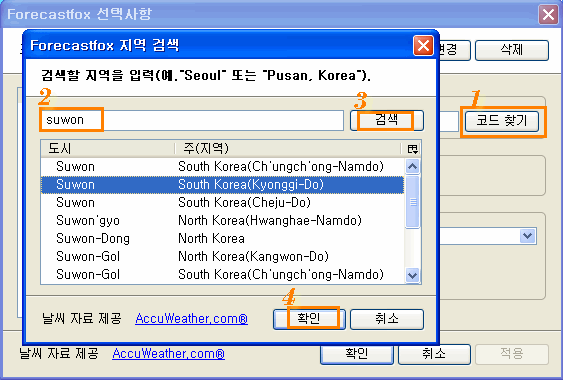Image resolution: width=563 pixels, height=380 pixels.
Task: Click the results list scrollbar thumb
Action: [x=413, y=202]
